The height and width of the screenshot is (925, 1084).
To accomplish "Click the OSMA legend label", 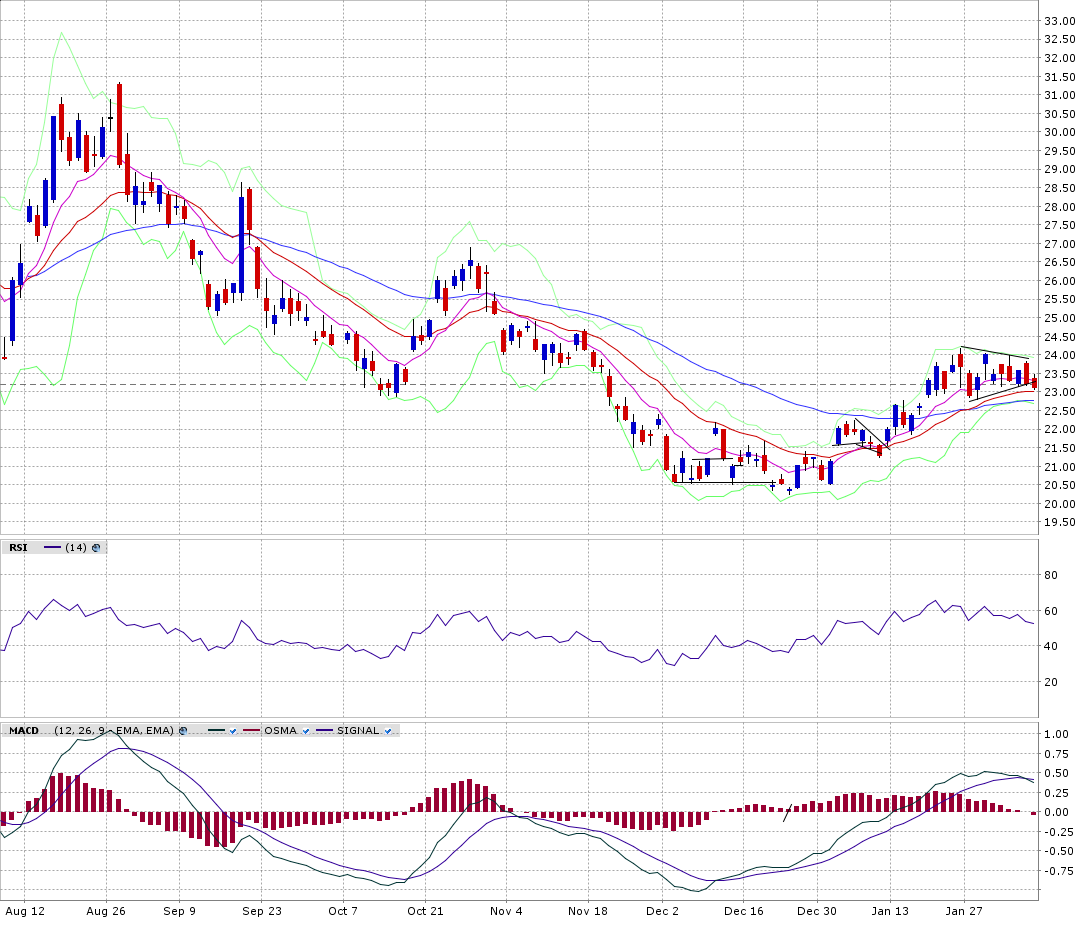I will pyautogui.click(x=281, y=731).
